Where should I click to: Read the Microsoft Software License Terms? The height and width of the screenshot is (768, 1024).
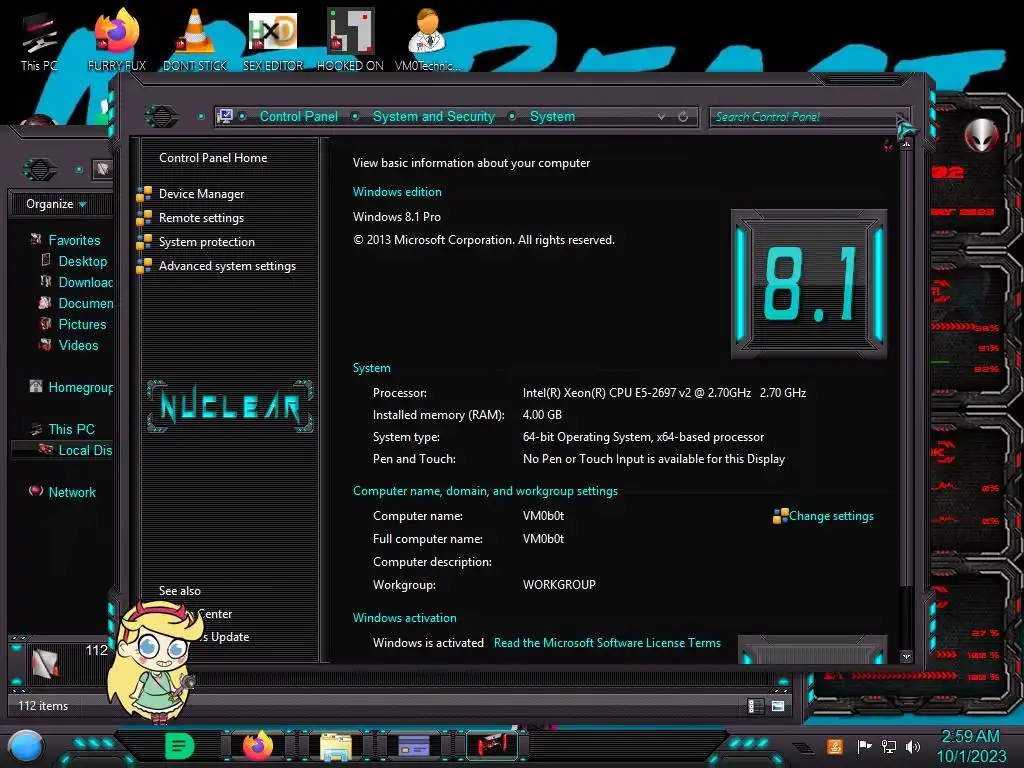point(607,643)
